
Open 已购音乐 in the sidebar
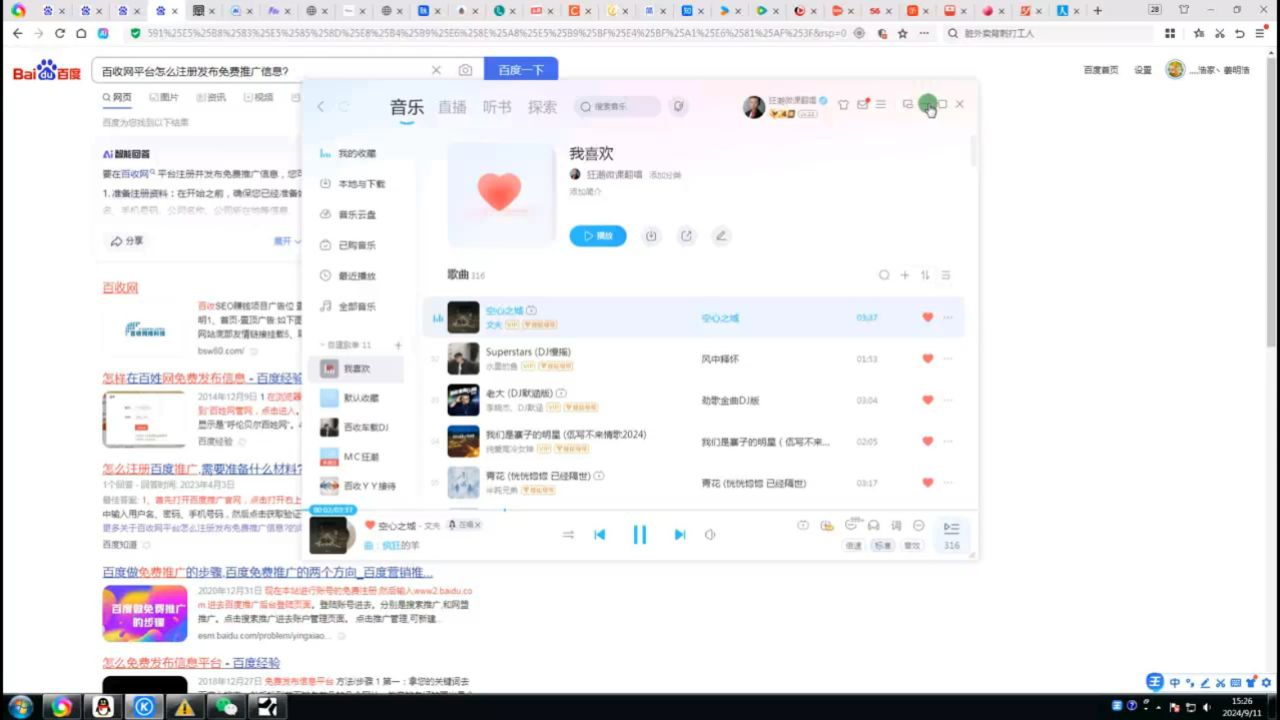coord(357,245)
